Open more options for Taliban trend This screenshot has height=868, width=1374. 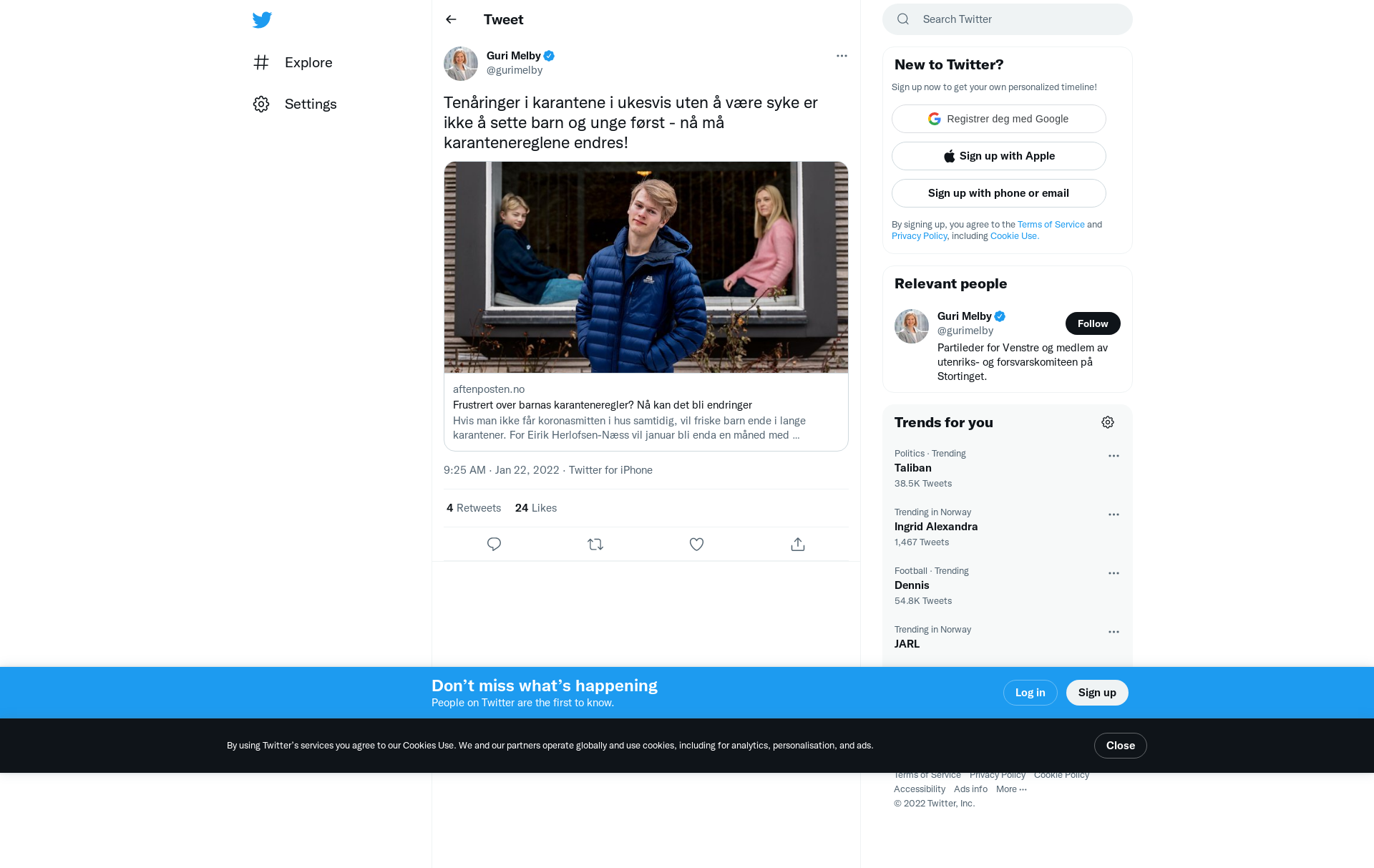pos(1114,456)
